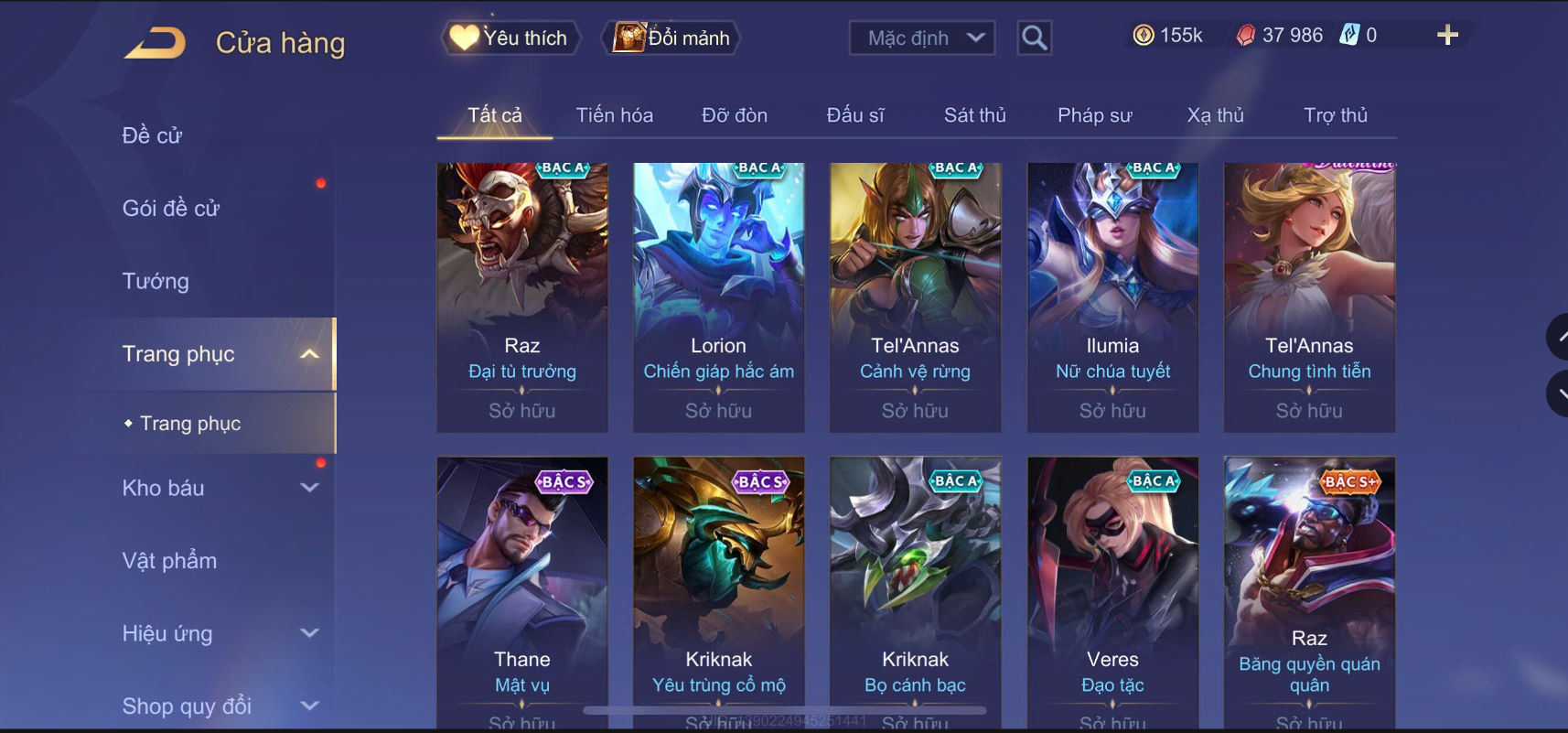Open the search magnifier icon

tap(1034, 38)
